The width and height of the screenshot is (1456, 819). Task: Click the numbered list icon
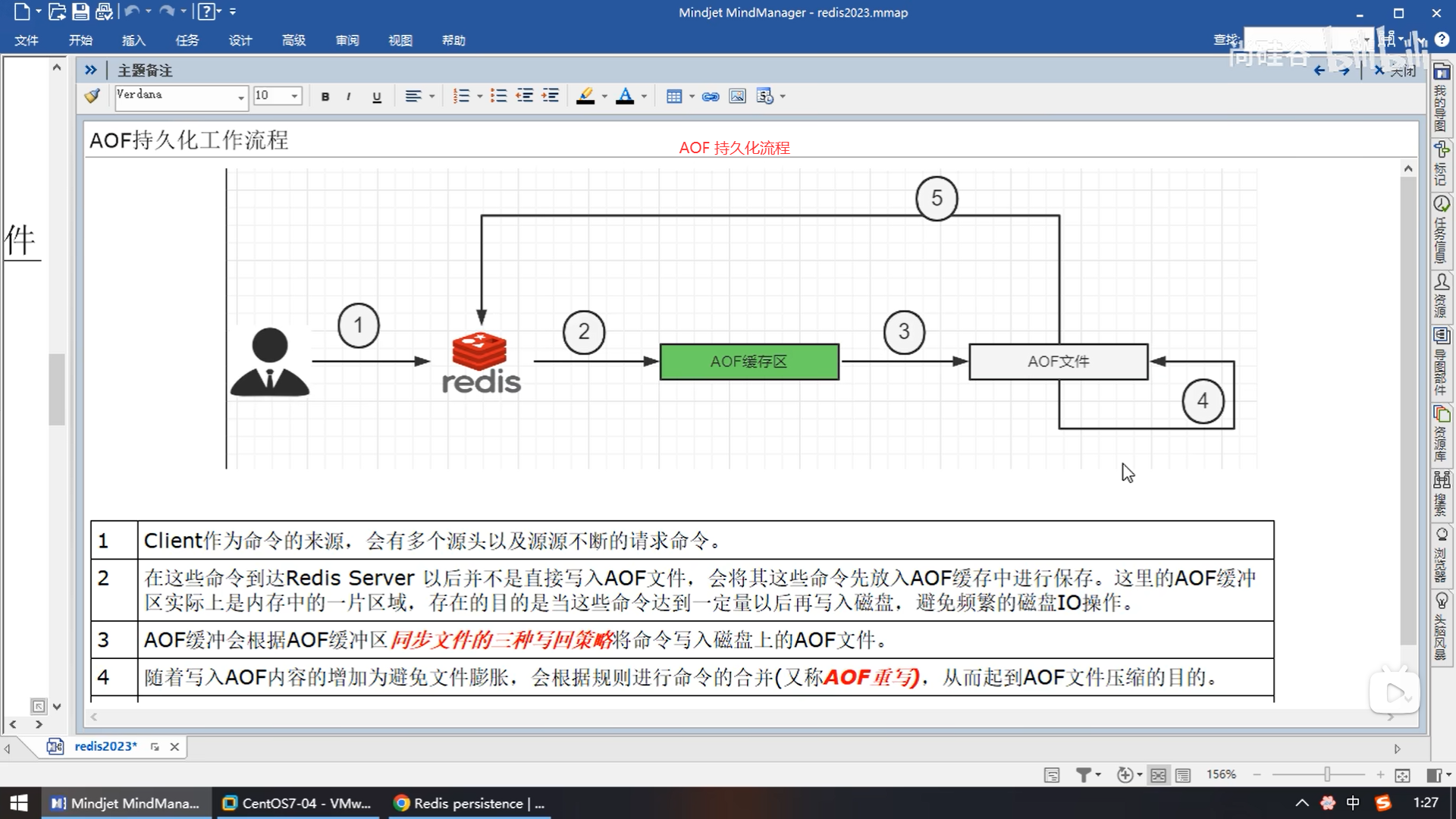[461, 96]
